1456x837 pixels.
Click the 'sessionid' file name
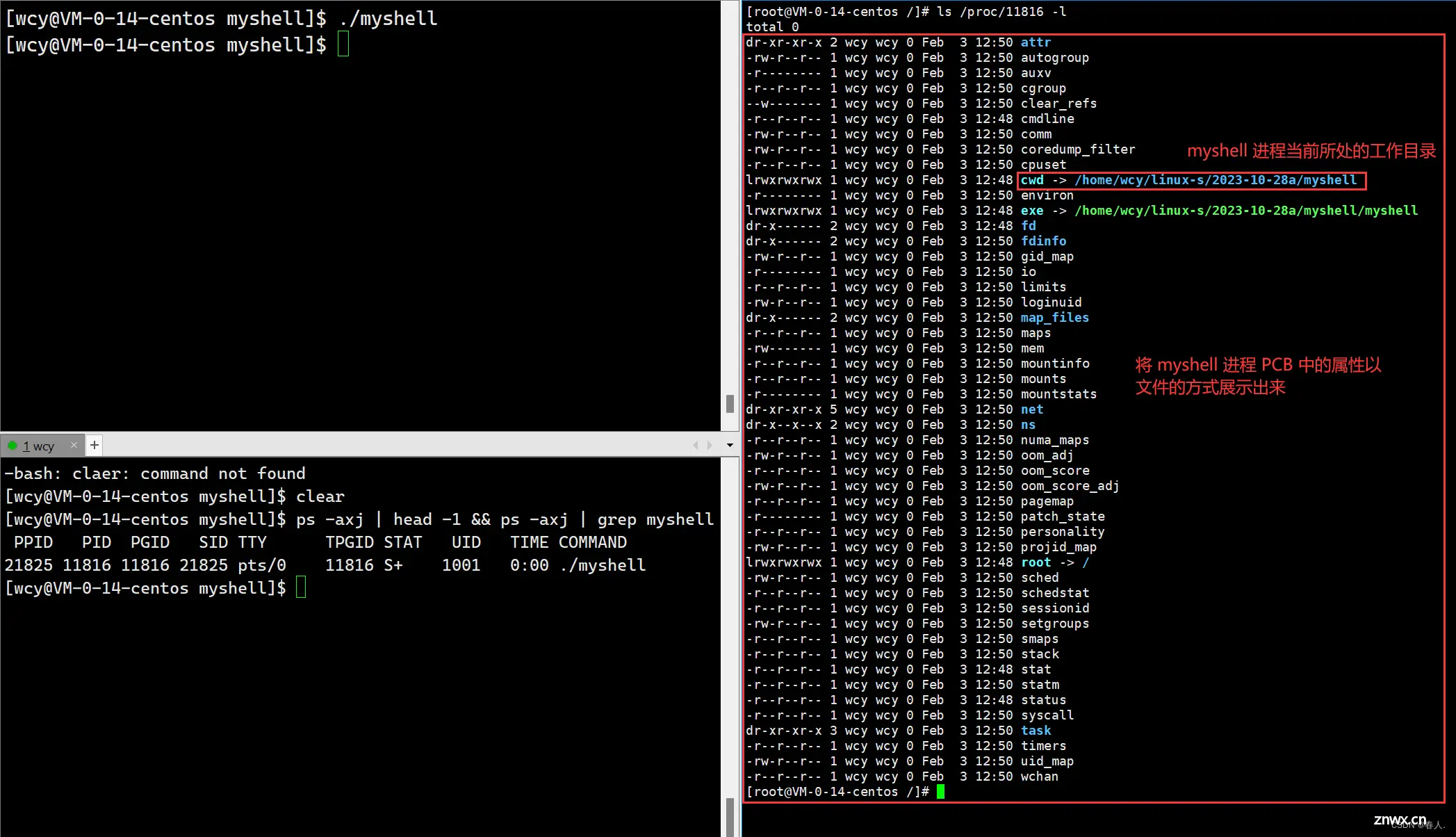point(1054,608)
